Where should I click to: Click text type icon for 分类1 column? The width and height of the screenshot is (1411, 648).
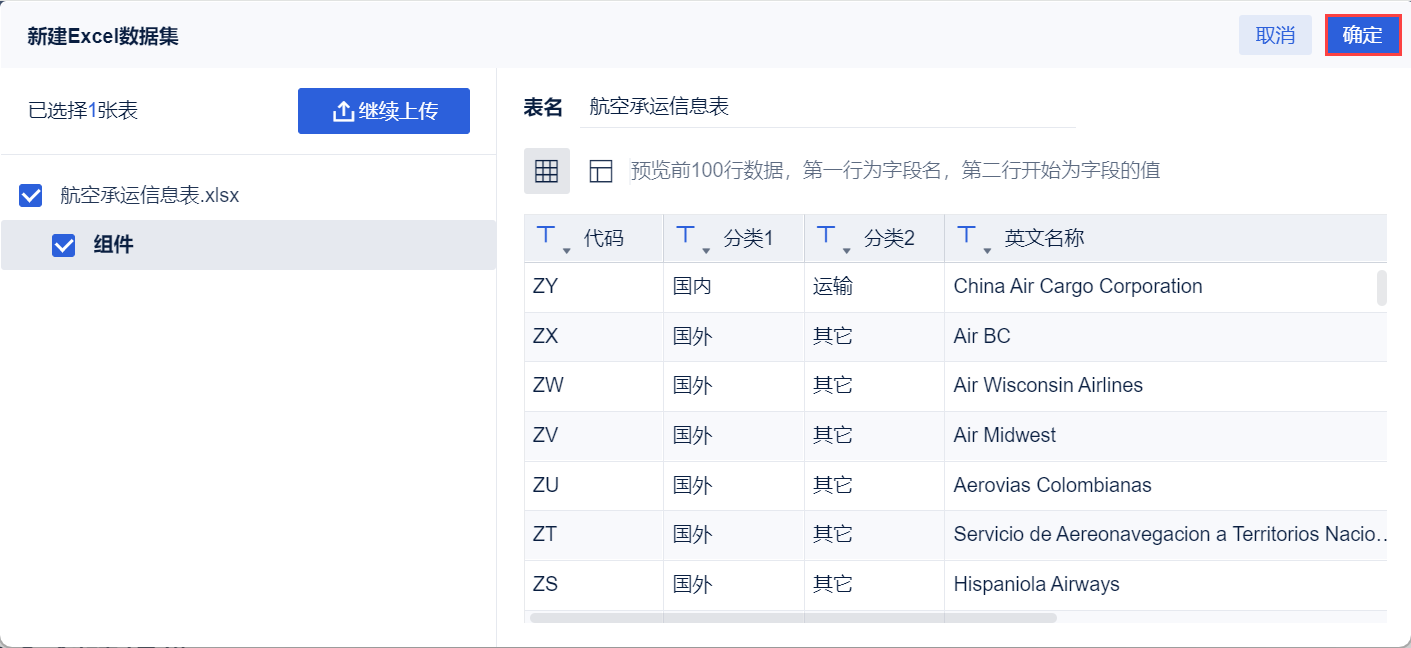686,235
